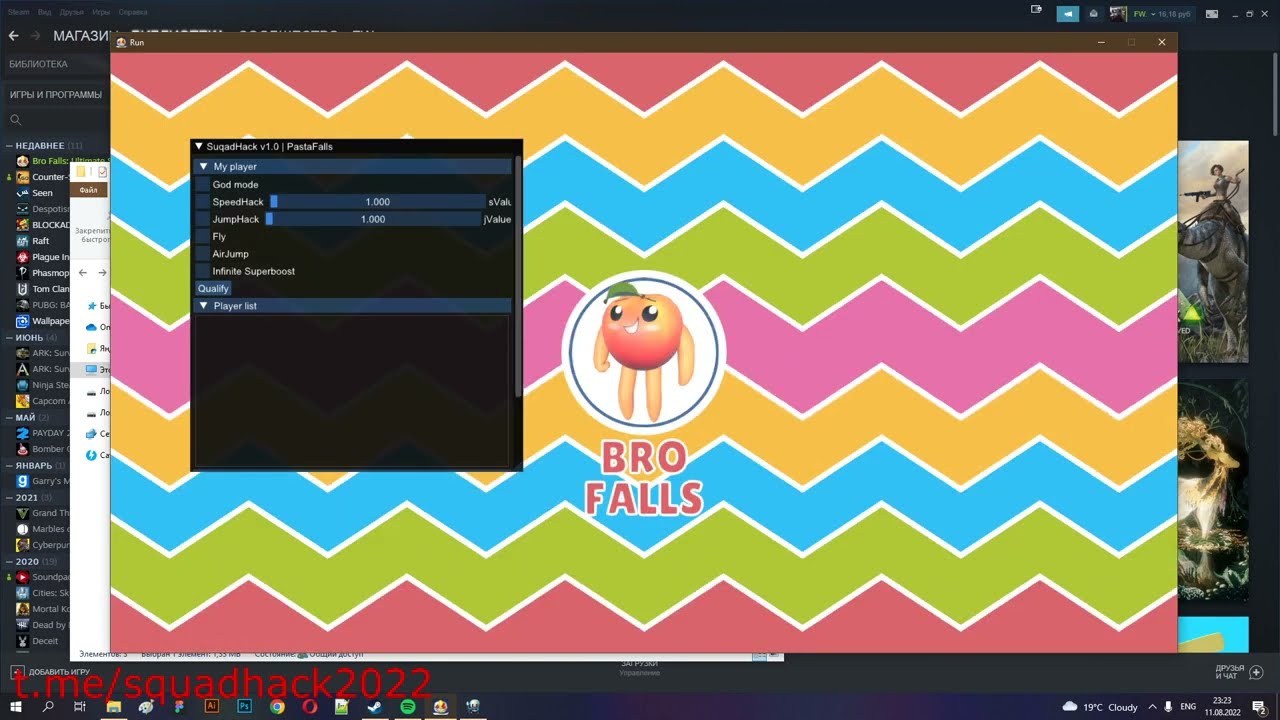Select Bro Falls game icon in library
This screenshot has height=720, width=1280.
(x=23, y=161)
